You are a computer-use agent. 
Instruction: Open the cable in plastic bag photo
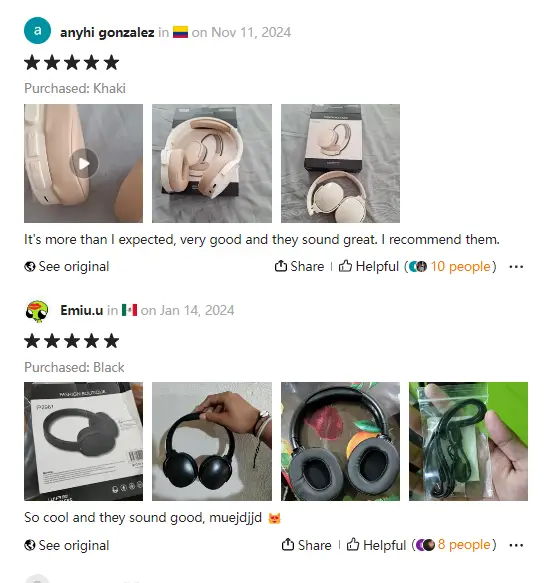click(469, 441)
